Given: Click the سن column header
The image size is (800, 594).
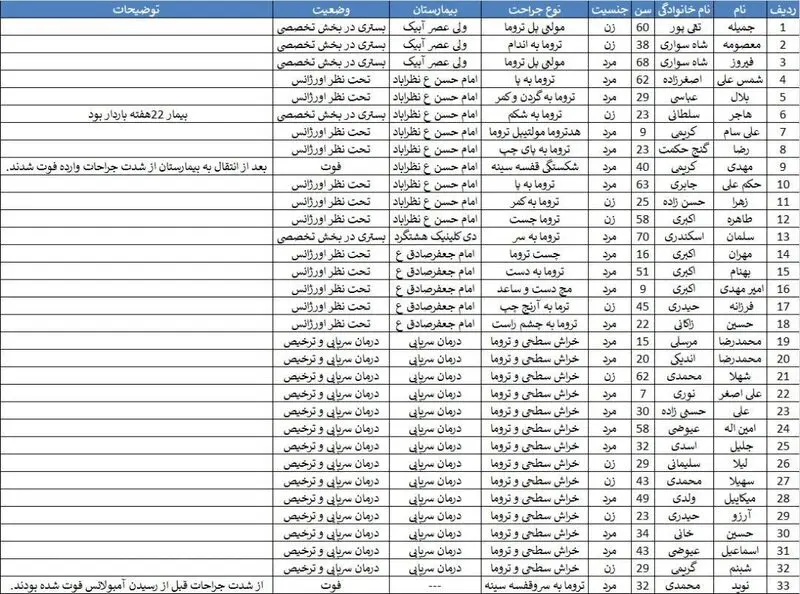Looking at the screenshot, I should point(643,9).
